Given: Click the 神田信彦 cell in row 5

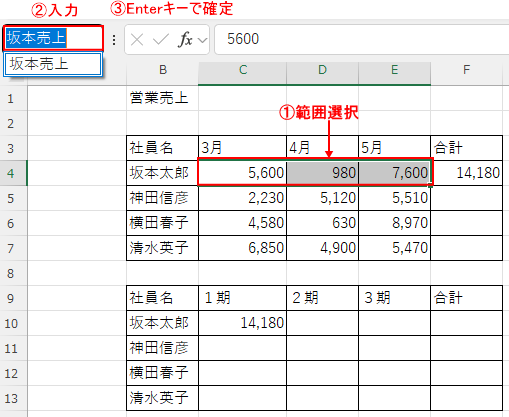Looking at the screenshot, I should point(163,198).
